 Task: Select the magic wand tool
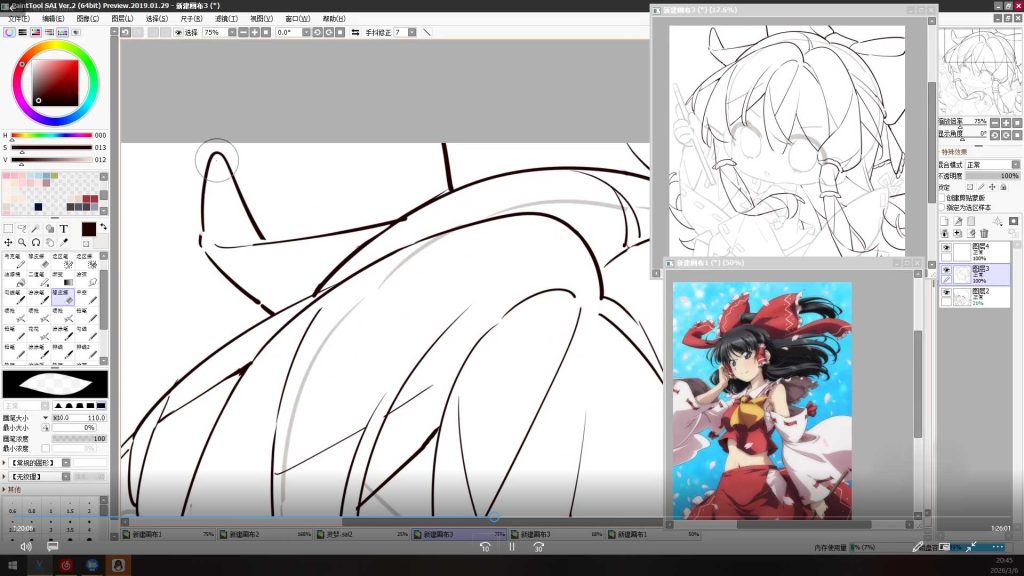pyautogui.click(x=36, y=229)
